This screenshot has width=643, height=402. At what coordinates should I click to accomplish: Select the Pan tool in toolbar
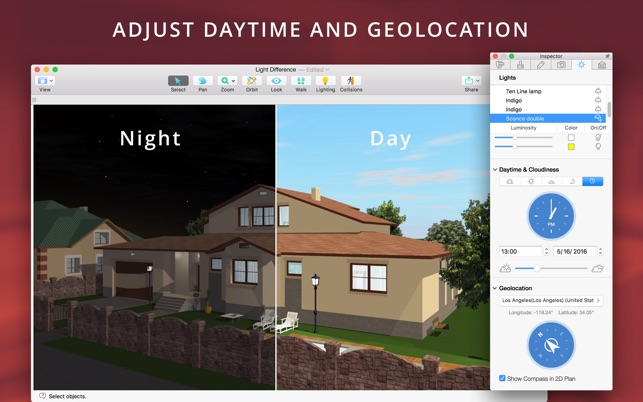[x=202, y=81]
